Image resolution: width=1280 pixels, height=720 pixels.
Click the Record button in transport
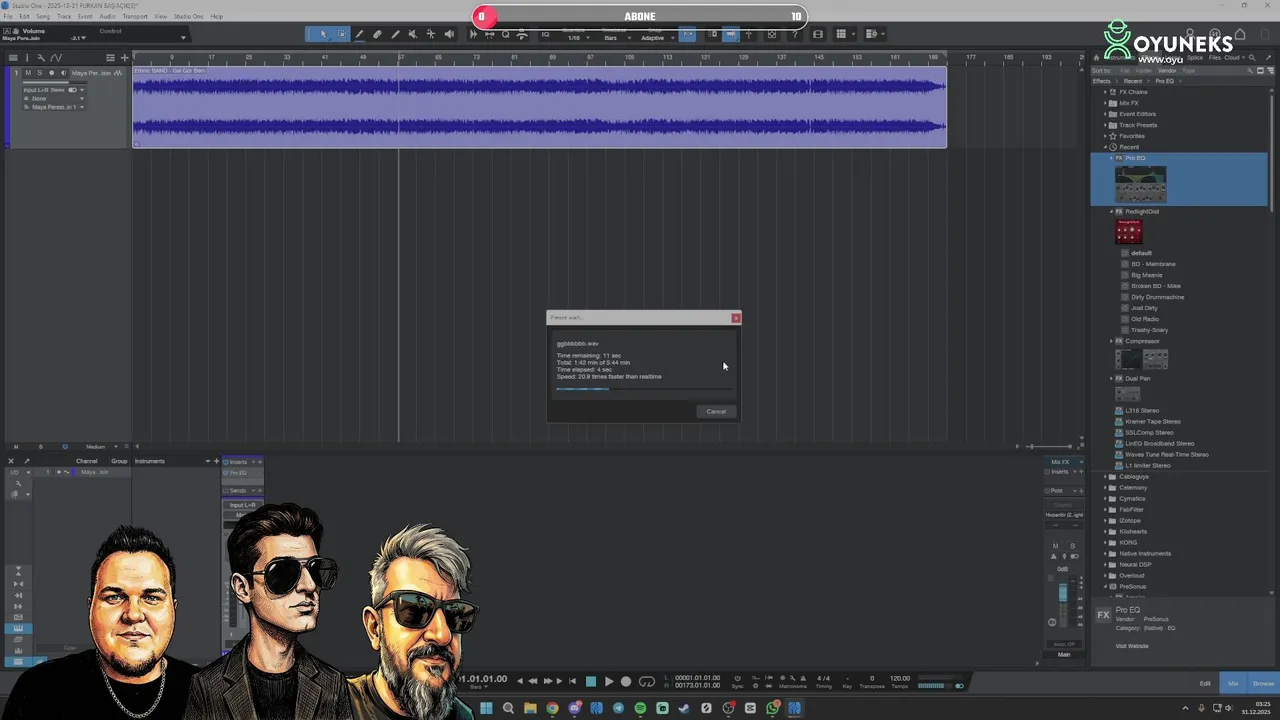(x=626, y=681)
